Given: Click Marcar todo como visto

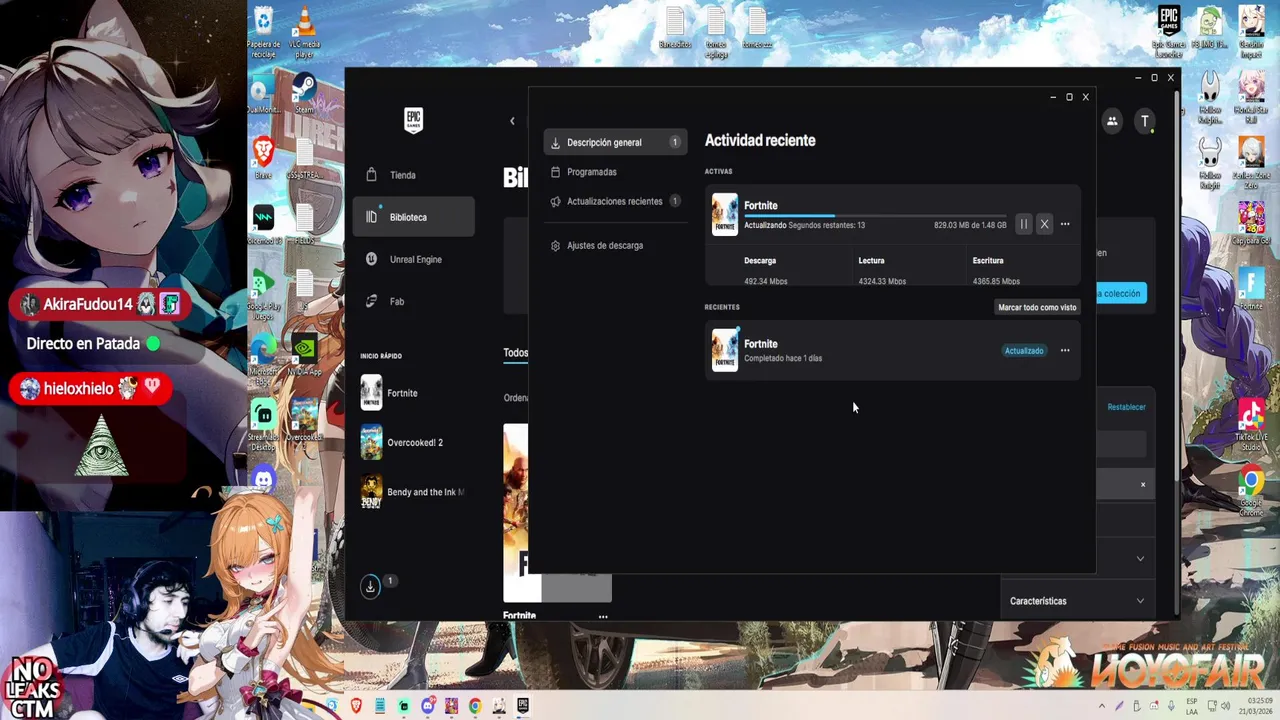Looking at the screenshot, I should (x=1037, y=307).
